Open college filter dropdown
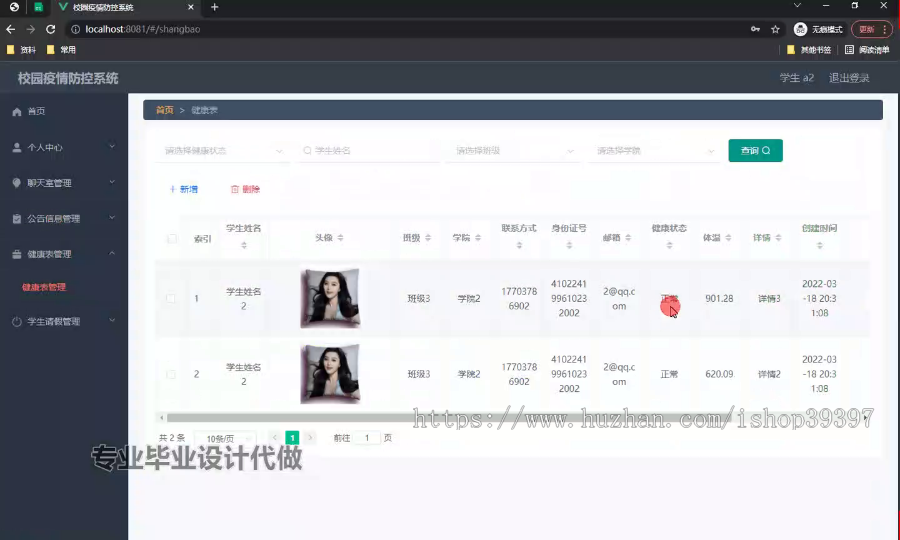 click(x=653, y=150)
